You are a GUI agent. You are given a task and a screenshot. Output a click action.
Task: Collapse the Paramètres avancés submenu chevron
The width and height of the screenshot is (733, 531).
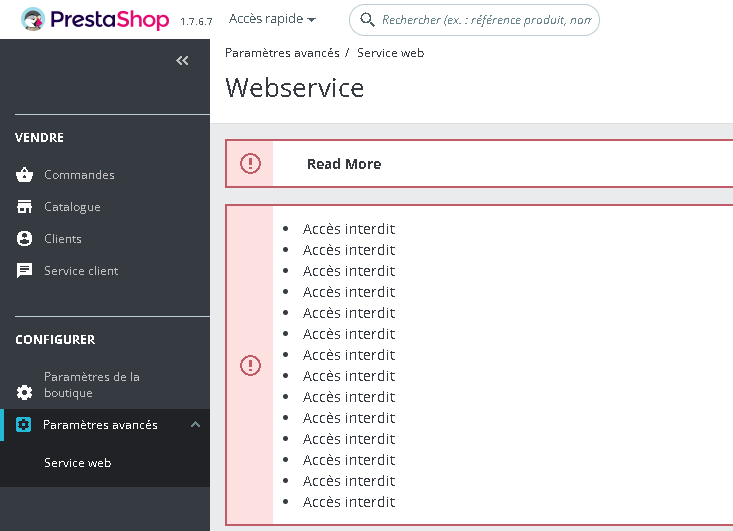click(195, 424)
